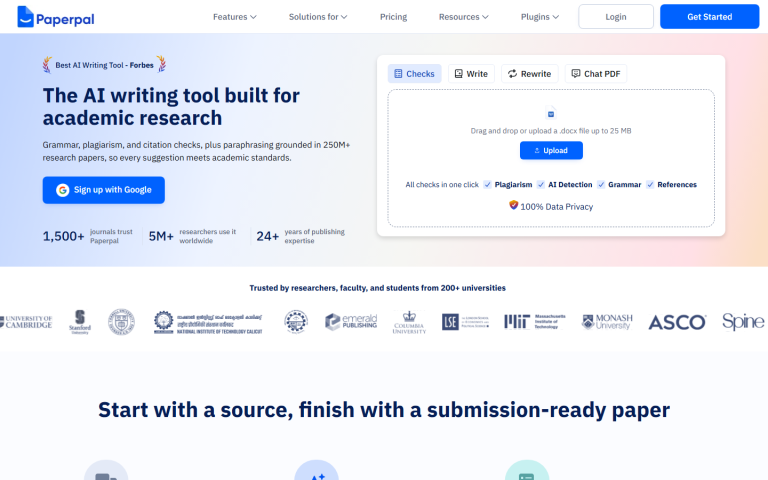Screen dimensions: 768x480
Task: Expand the Features menu
Action: tap(235, 17)
